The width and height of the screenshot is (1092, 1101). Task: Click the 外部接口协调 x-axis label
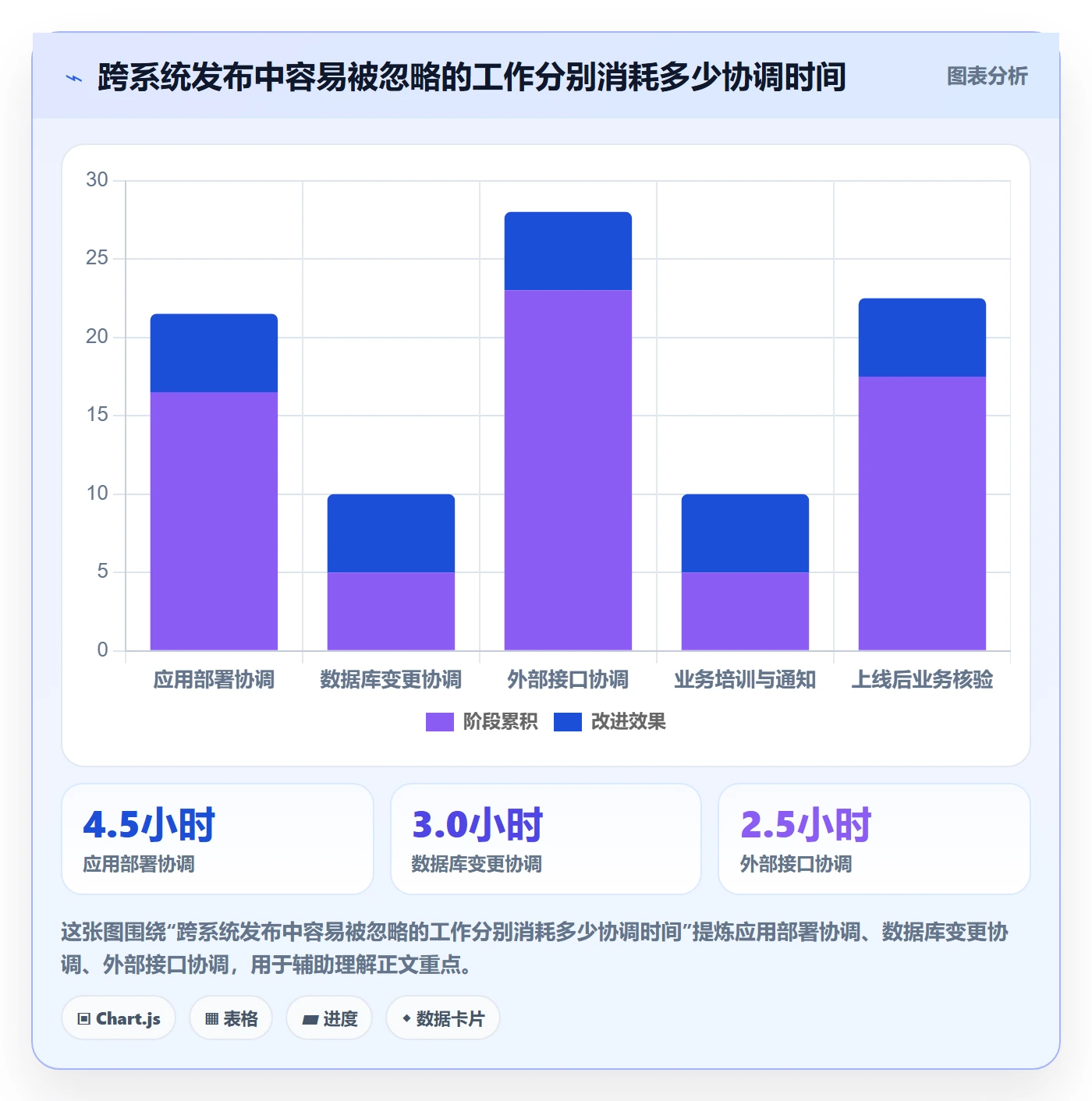(x=568, y=680)
